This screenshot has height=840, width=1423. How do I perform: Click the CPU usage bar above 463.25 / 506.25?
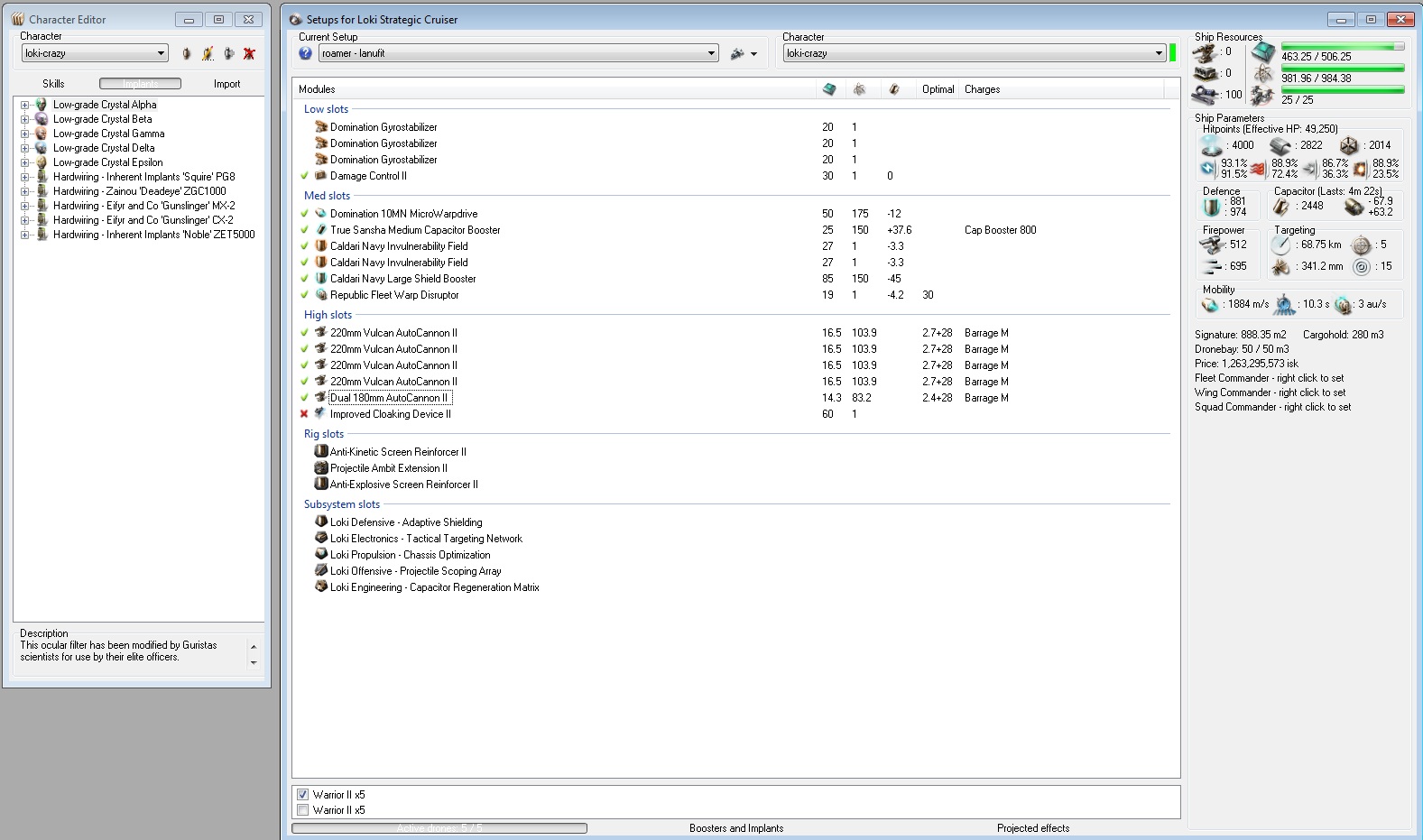click(1343, 46)
